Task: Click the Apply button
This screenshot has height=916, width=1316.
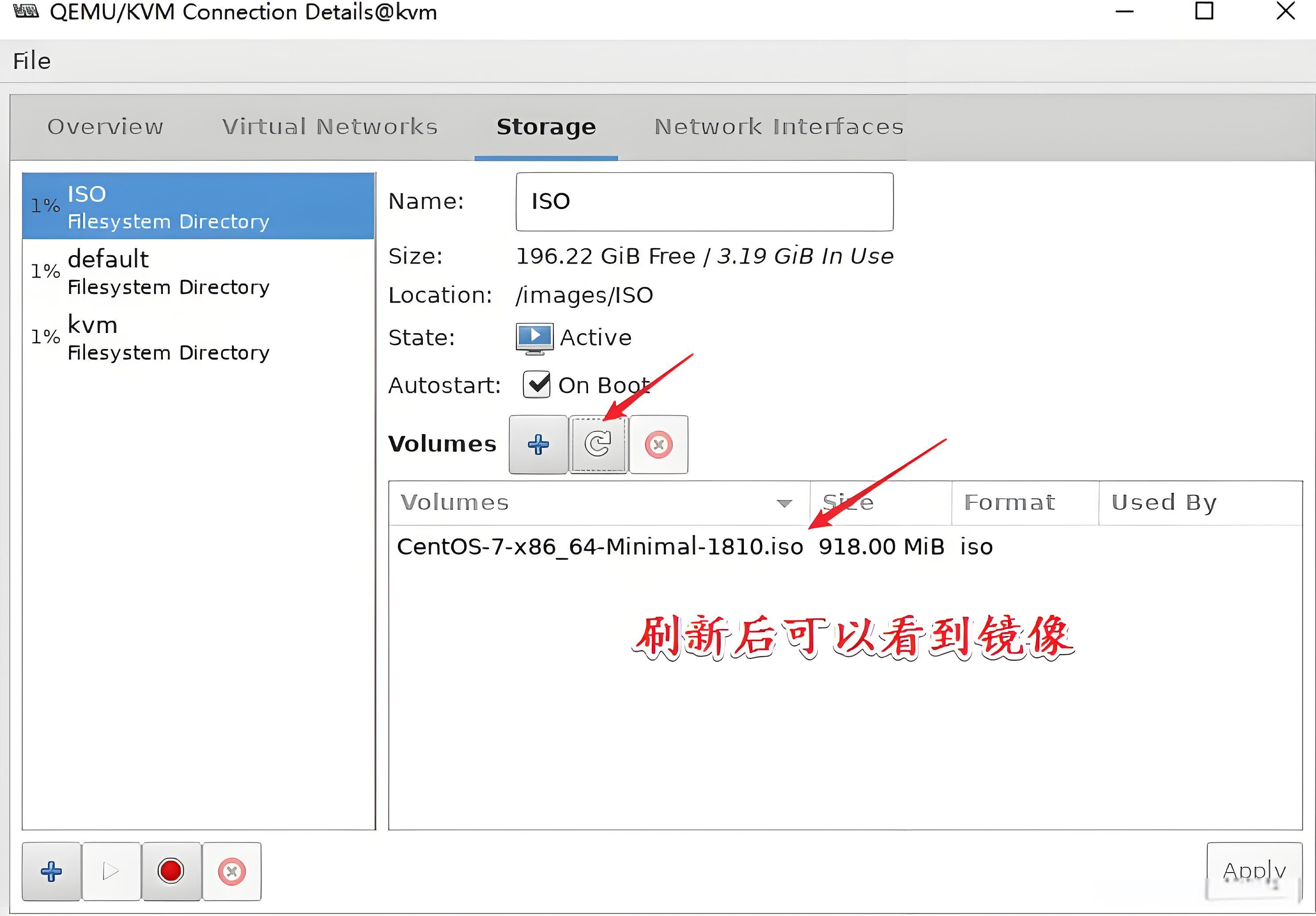Action: (x=1254, y=871)
